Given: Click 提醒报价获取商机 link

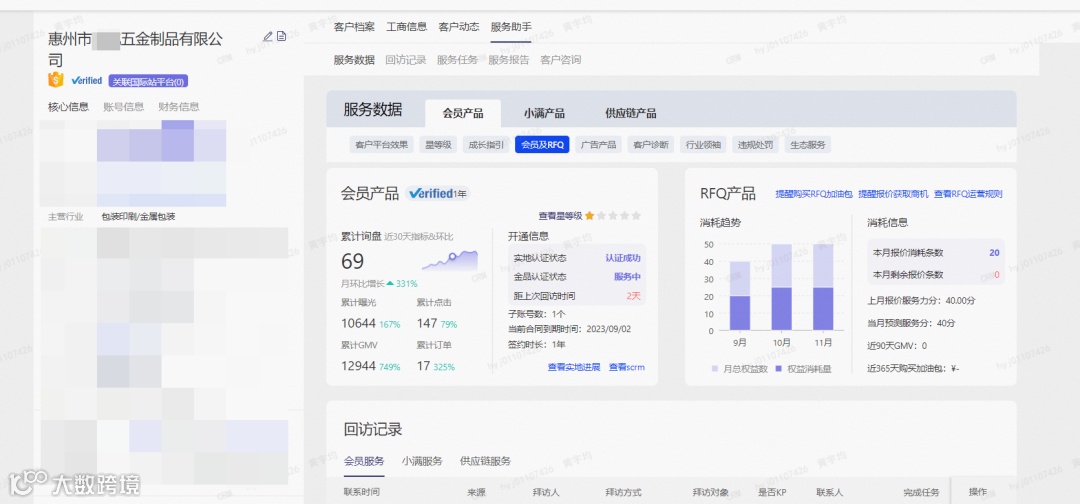Looking at the screenshot, I should pos(893,194).
